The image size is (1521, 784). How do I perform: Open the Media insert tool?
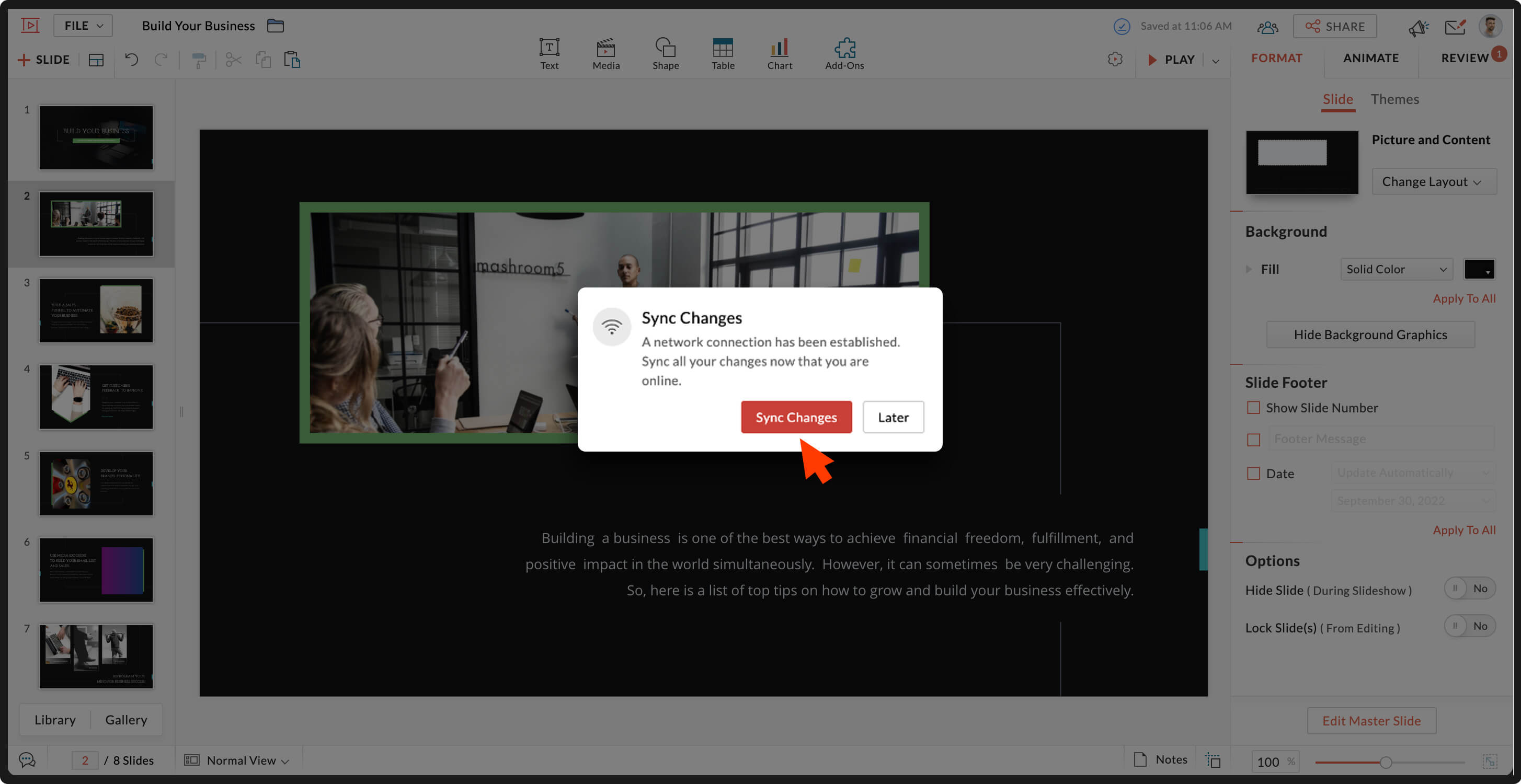[x=606, y=54]
